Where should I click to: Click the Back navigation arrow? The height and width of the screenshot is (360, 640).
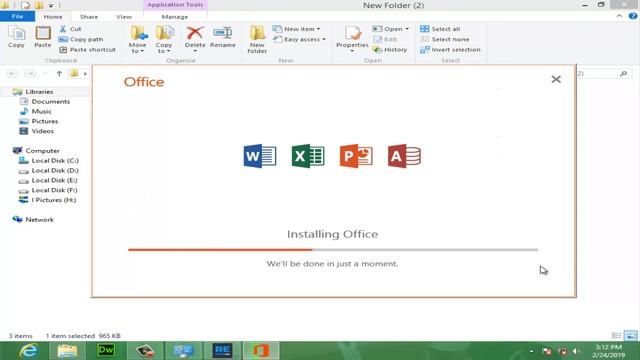12,73
